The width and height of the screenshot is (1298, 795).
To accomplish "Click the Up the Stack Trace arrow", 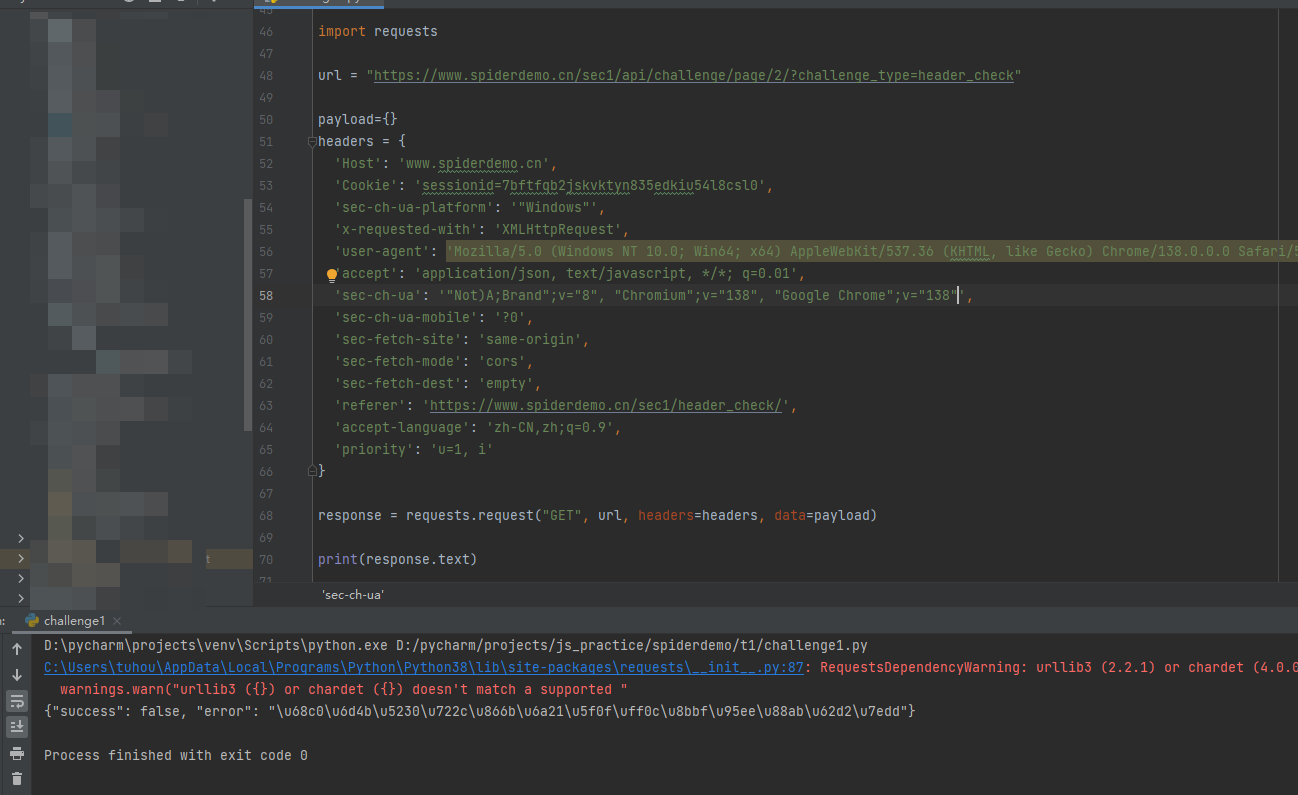I will tap(17, 649).
